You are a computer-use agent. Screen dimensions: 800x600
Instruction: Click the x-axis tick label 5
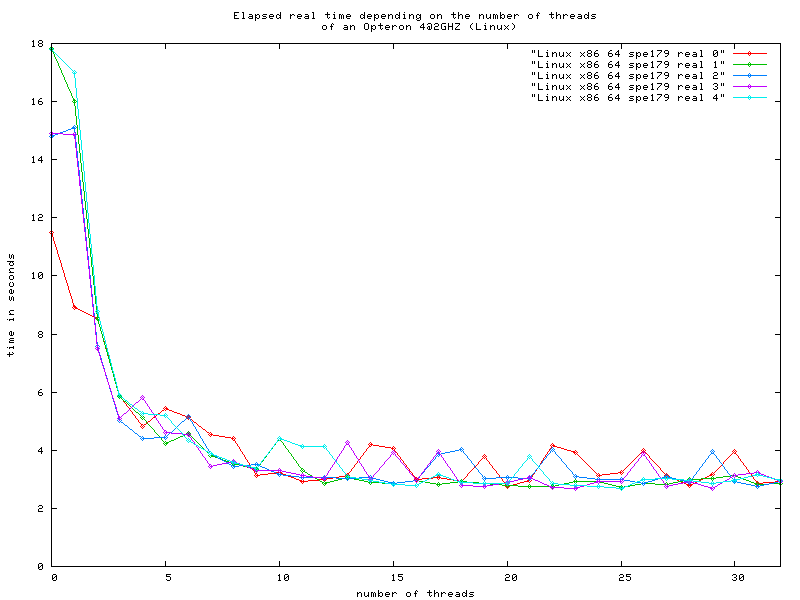tap(165, 577)
